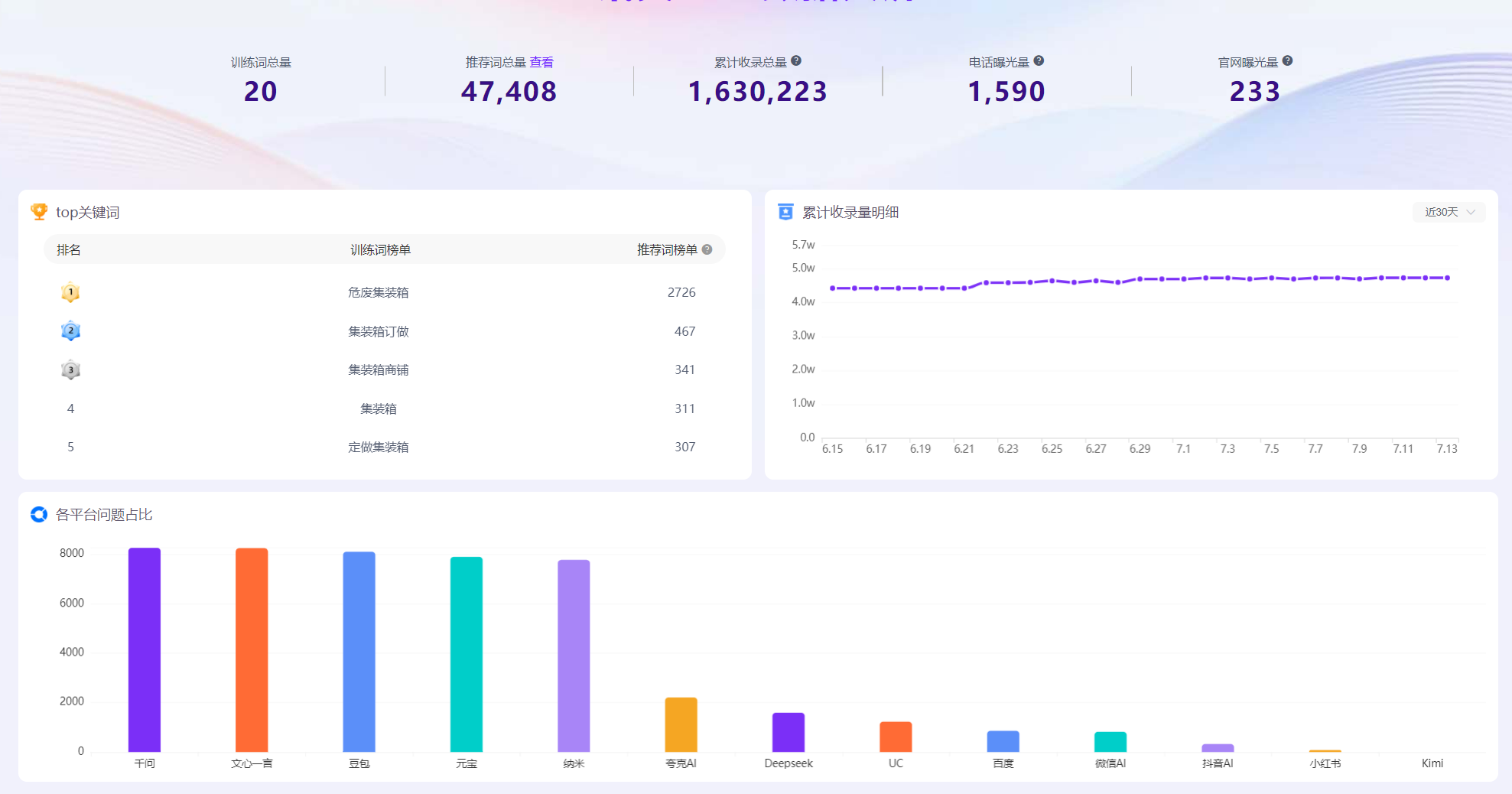Click the 千问 purple bar in chart
Image resolution: width=1512 pixels, height=794 pixels.
point(145,649)
